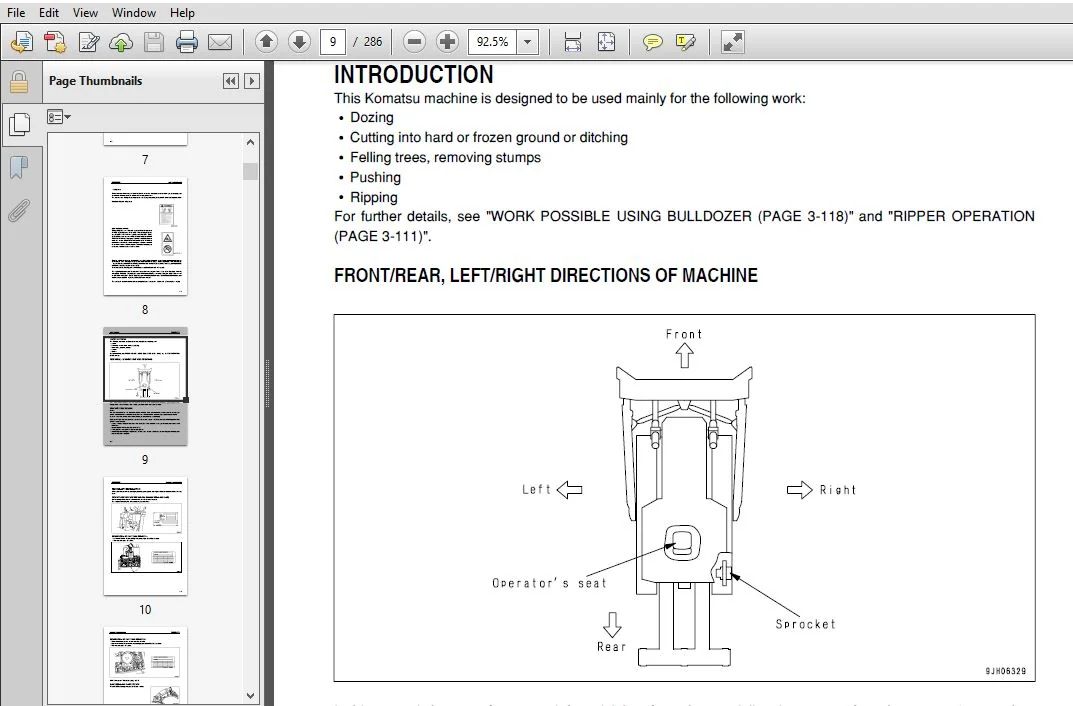
Task: Go to next page with down arrow
Action: pos(299,42)
